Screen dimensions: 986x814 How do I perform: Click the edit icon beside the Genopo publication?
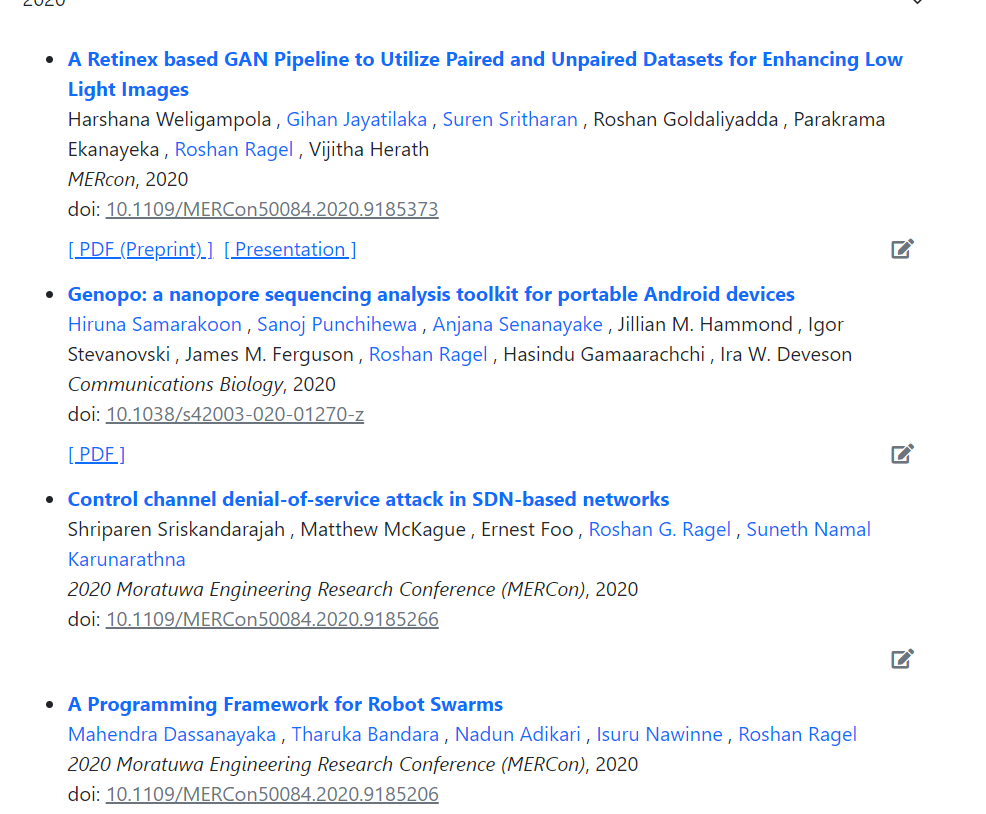point(902,453)
